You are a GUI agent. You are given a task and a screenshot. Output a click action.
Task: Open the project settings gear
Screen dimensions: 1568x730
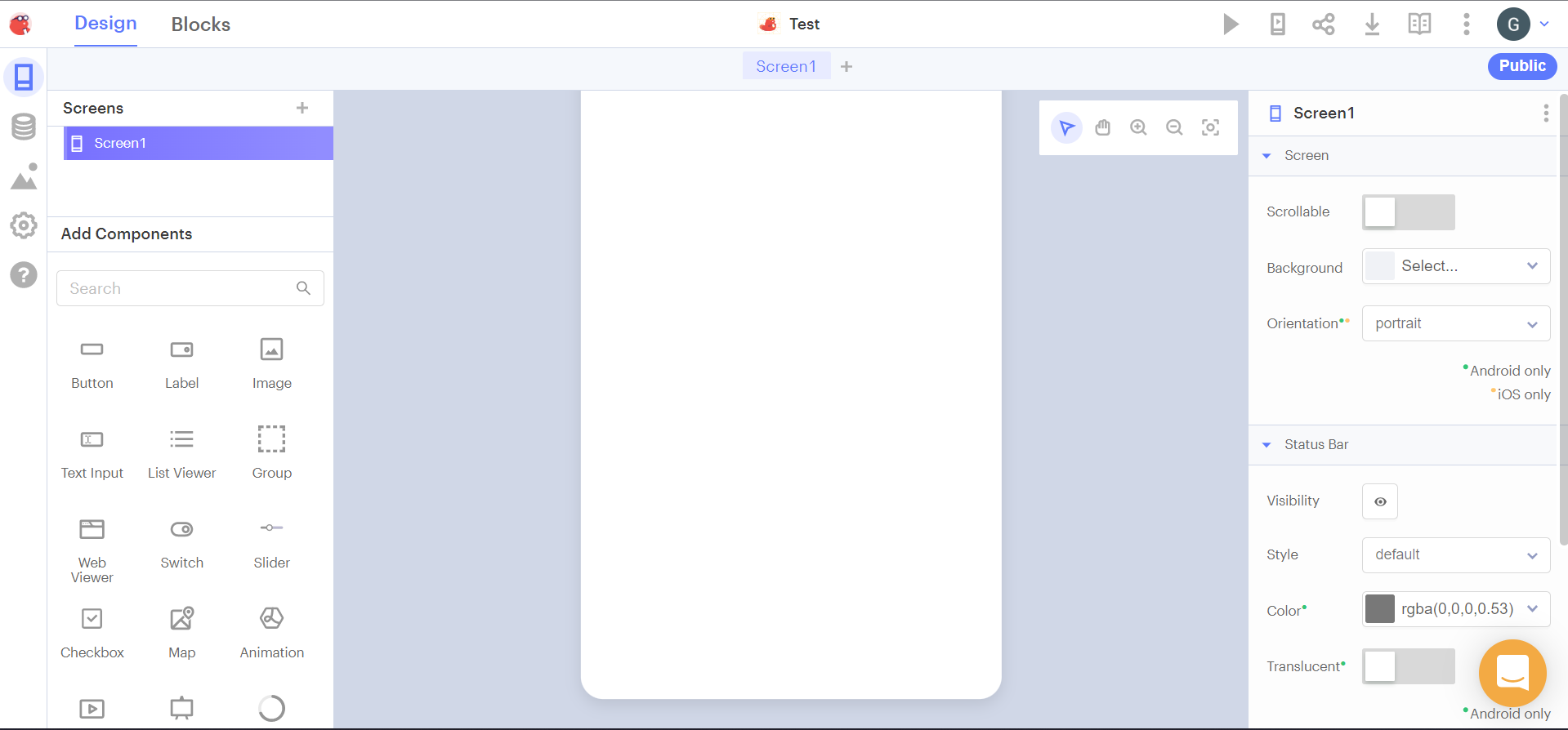pos(24,225)
